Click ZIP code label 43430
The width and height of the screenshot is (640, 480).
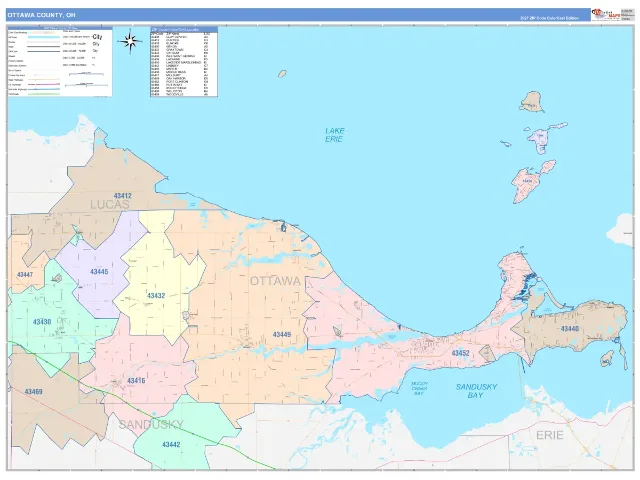click(42, 322)
